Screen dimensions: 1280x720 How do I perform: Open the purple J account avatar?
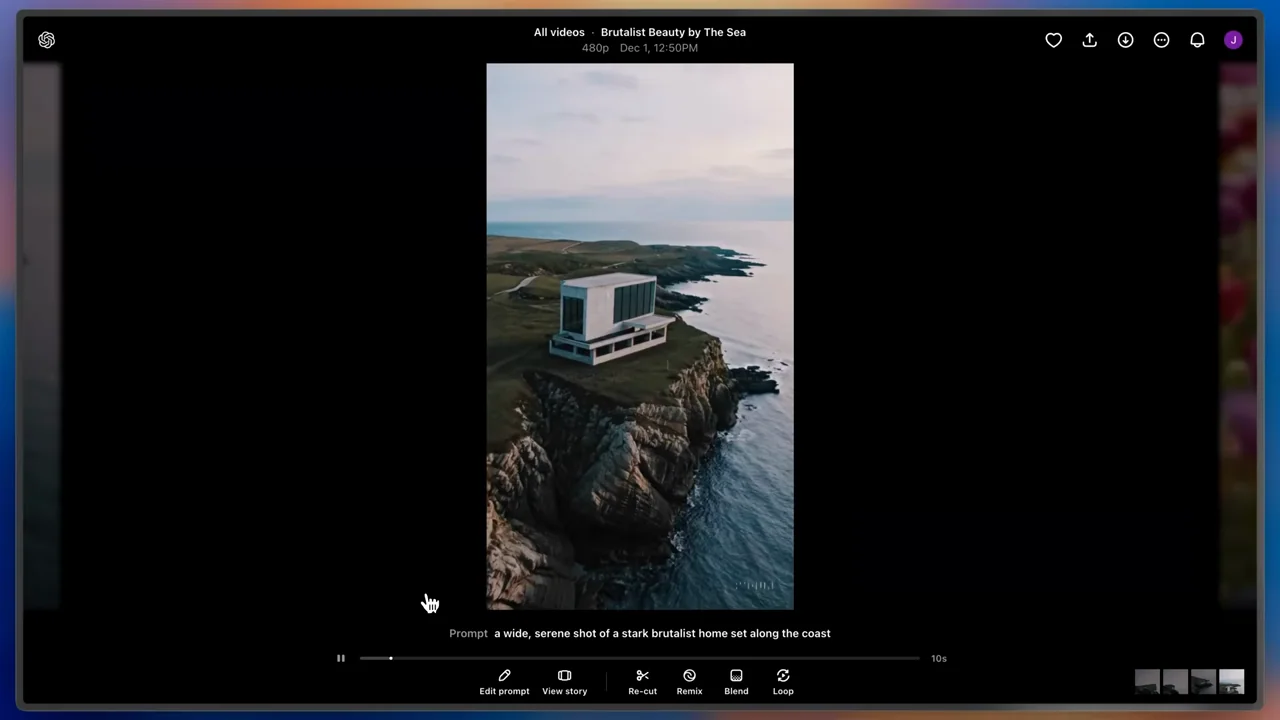pos(1233,40)
